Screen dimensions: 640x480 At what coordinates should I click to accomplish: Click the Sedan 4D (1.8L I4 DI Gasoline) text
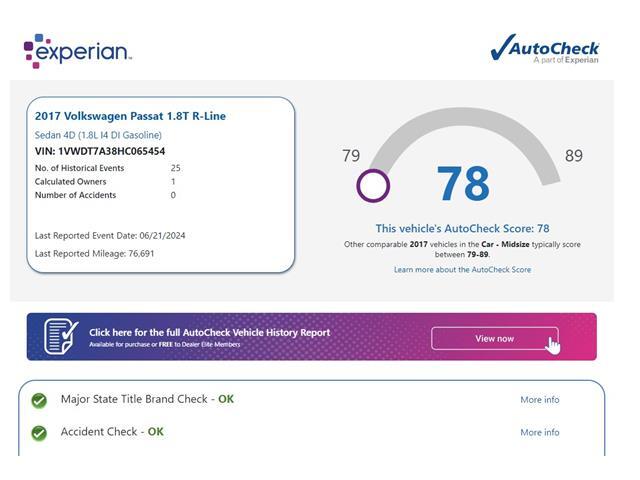coord(98,135)
